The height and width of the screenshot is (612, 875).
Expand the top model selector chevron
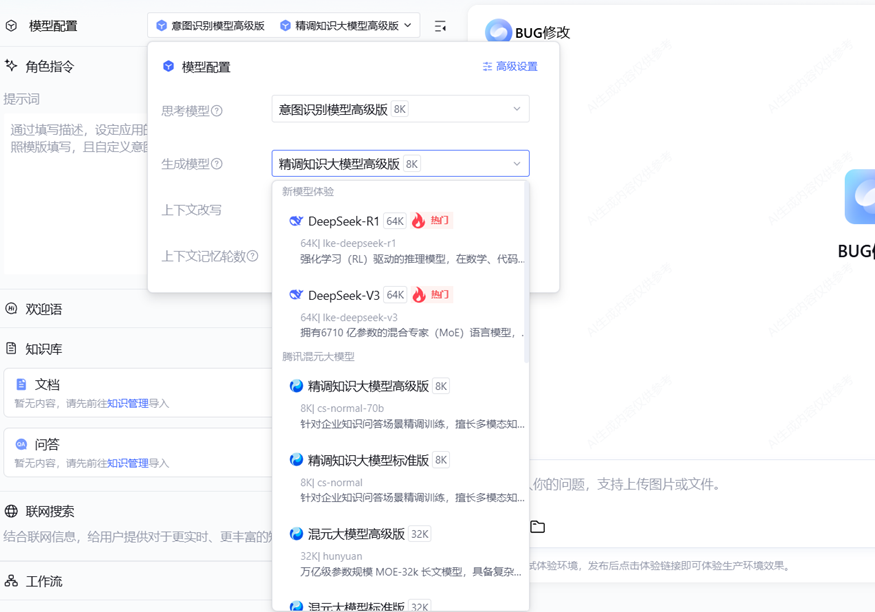[408, 25]
